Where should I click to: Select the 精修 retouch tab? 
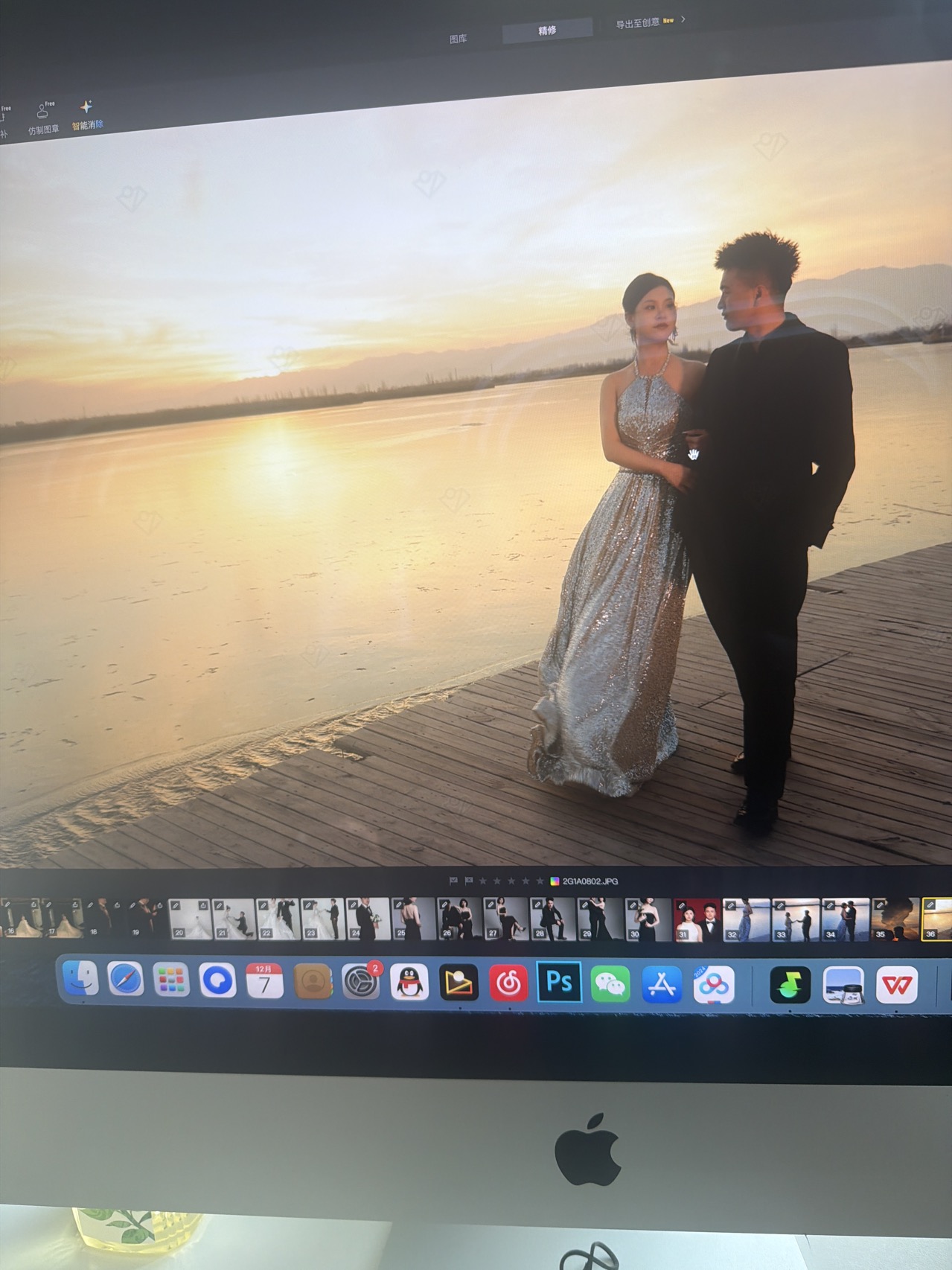pyautogui.click(x=547, y=31)
